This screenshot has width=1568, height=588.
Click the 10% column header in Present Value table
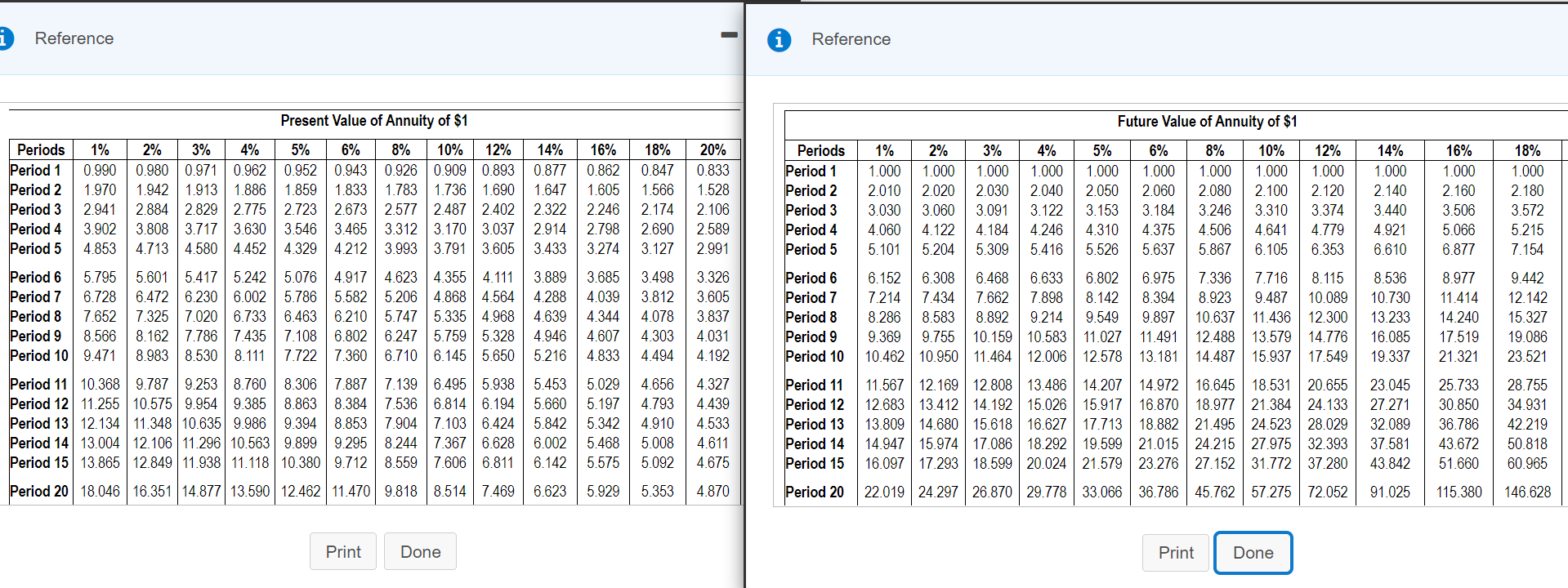[450, 149]
